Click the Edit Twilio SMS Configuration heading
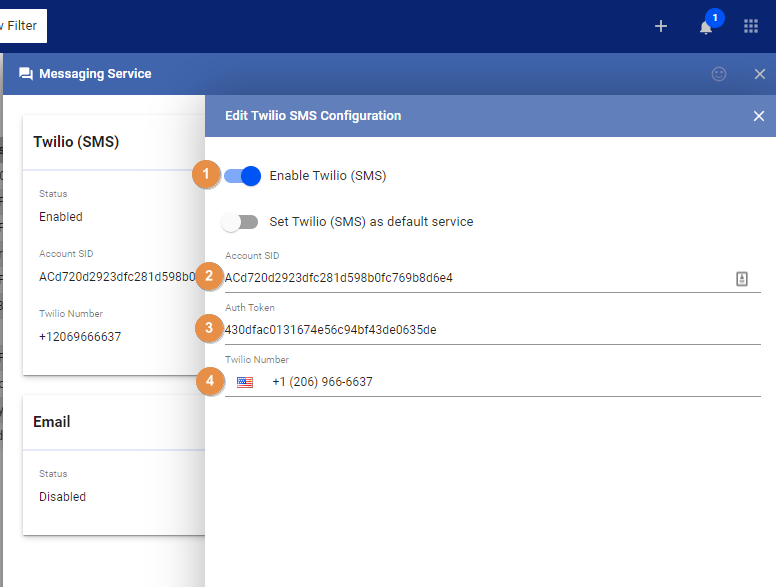 tap(313, 116)
